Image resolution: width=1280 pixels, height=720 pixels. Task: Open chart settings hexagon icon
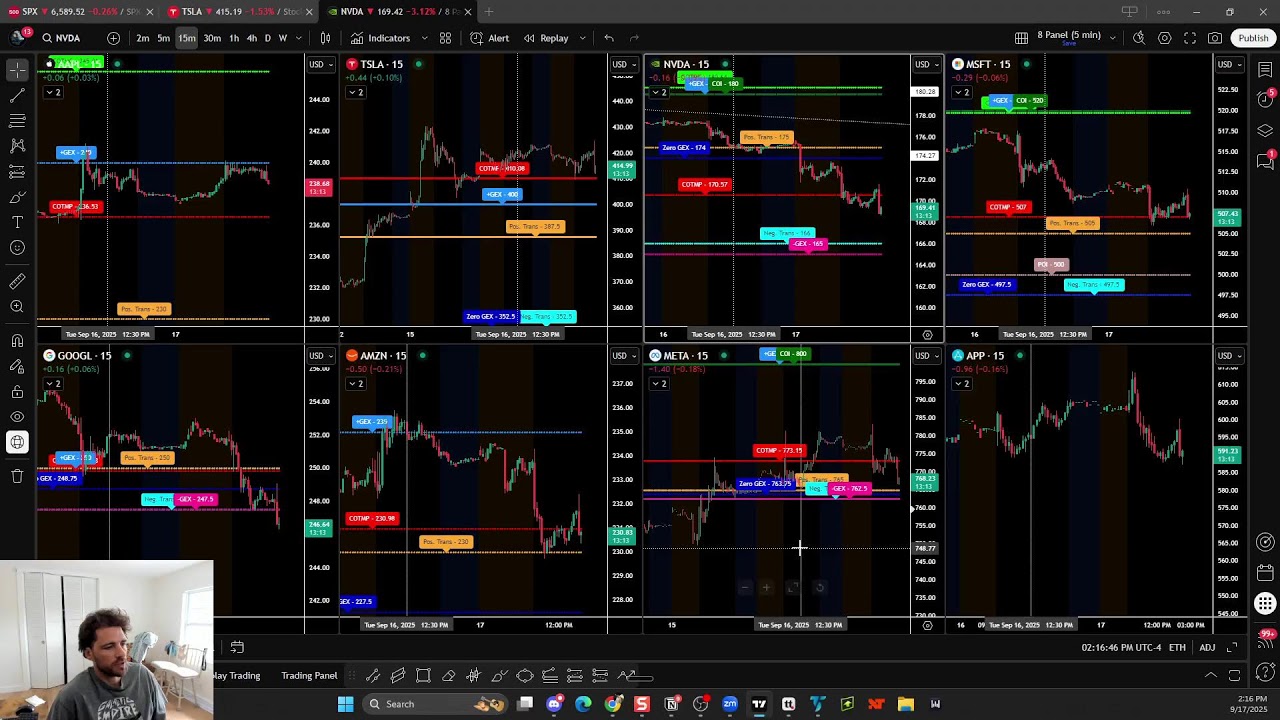(1165, 38)
